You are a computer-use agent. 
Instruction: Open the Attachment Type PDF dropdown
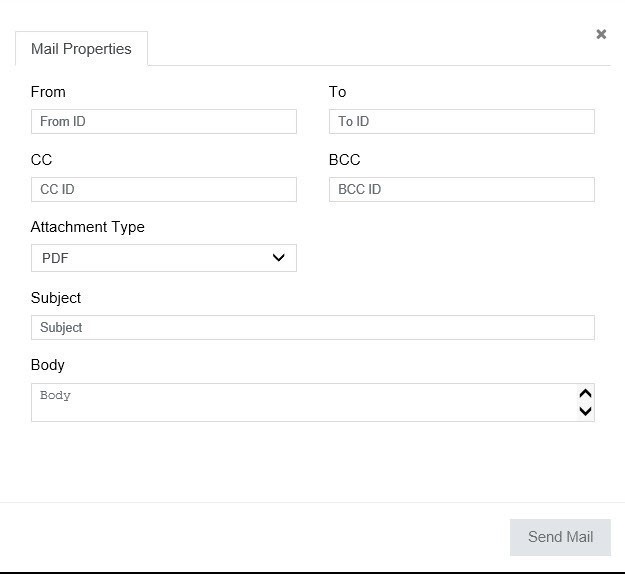150,258
